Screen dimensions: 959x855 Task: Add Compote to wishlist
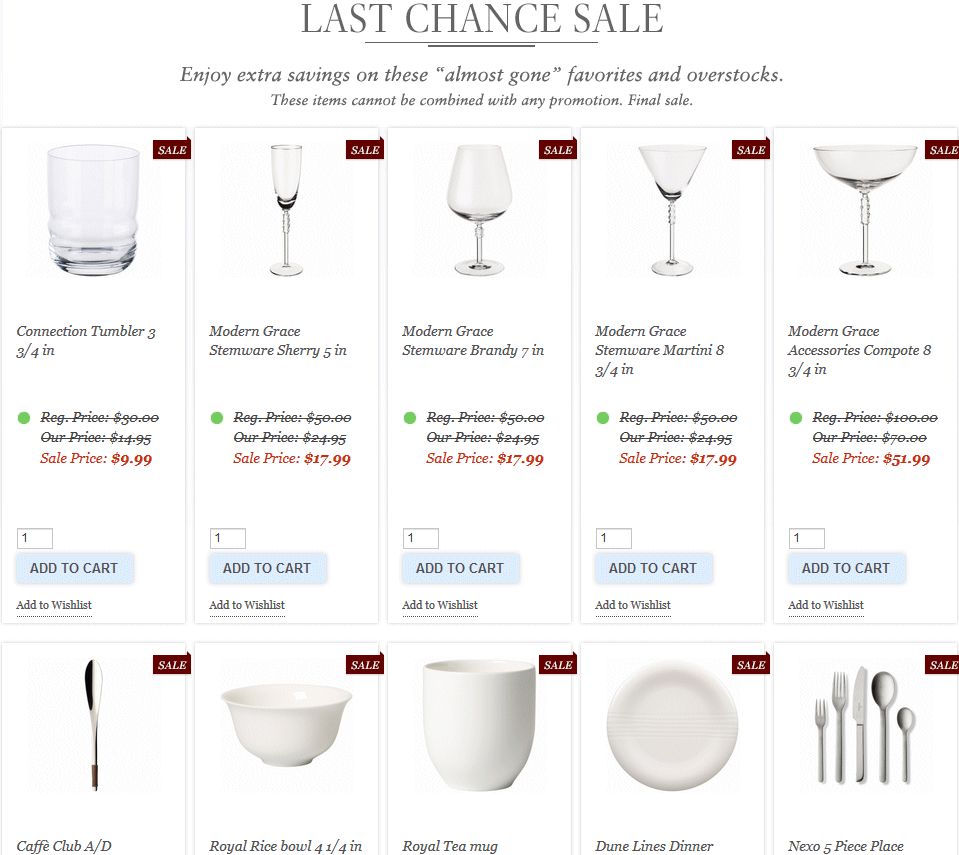(826, 605)
